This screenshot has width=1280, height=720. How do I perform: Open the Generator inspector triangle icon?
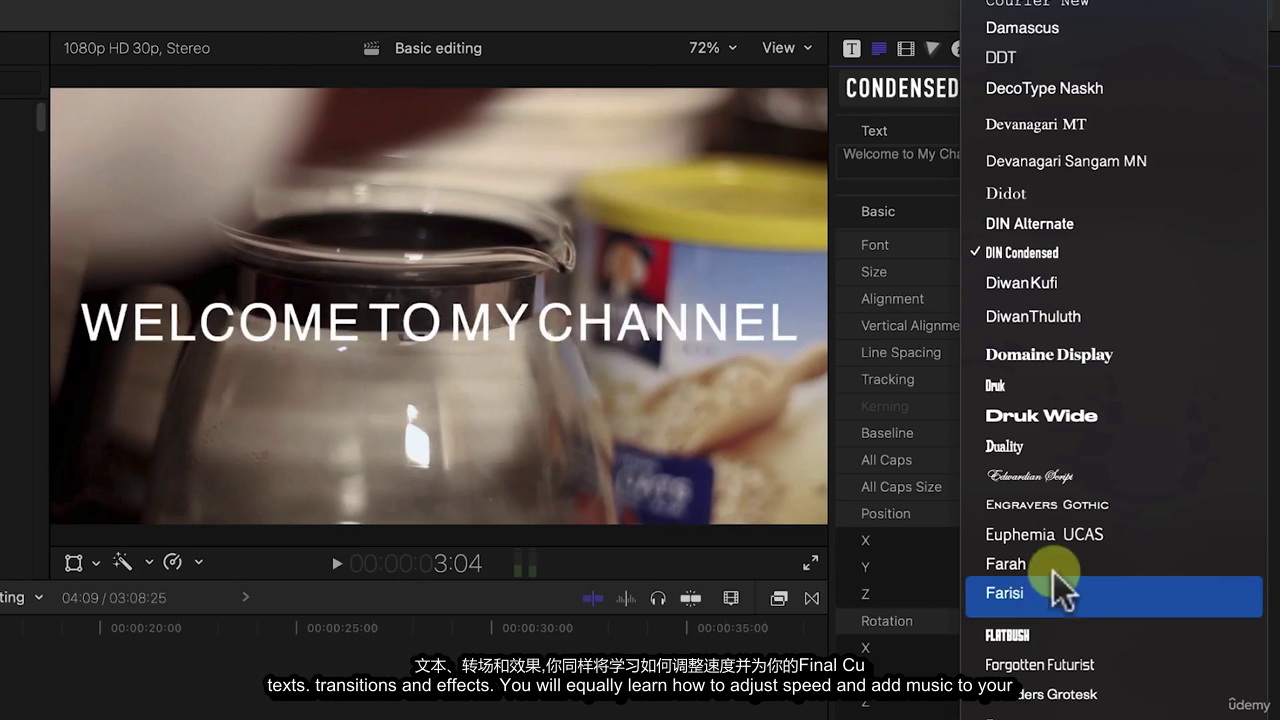pos(932,48)
